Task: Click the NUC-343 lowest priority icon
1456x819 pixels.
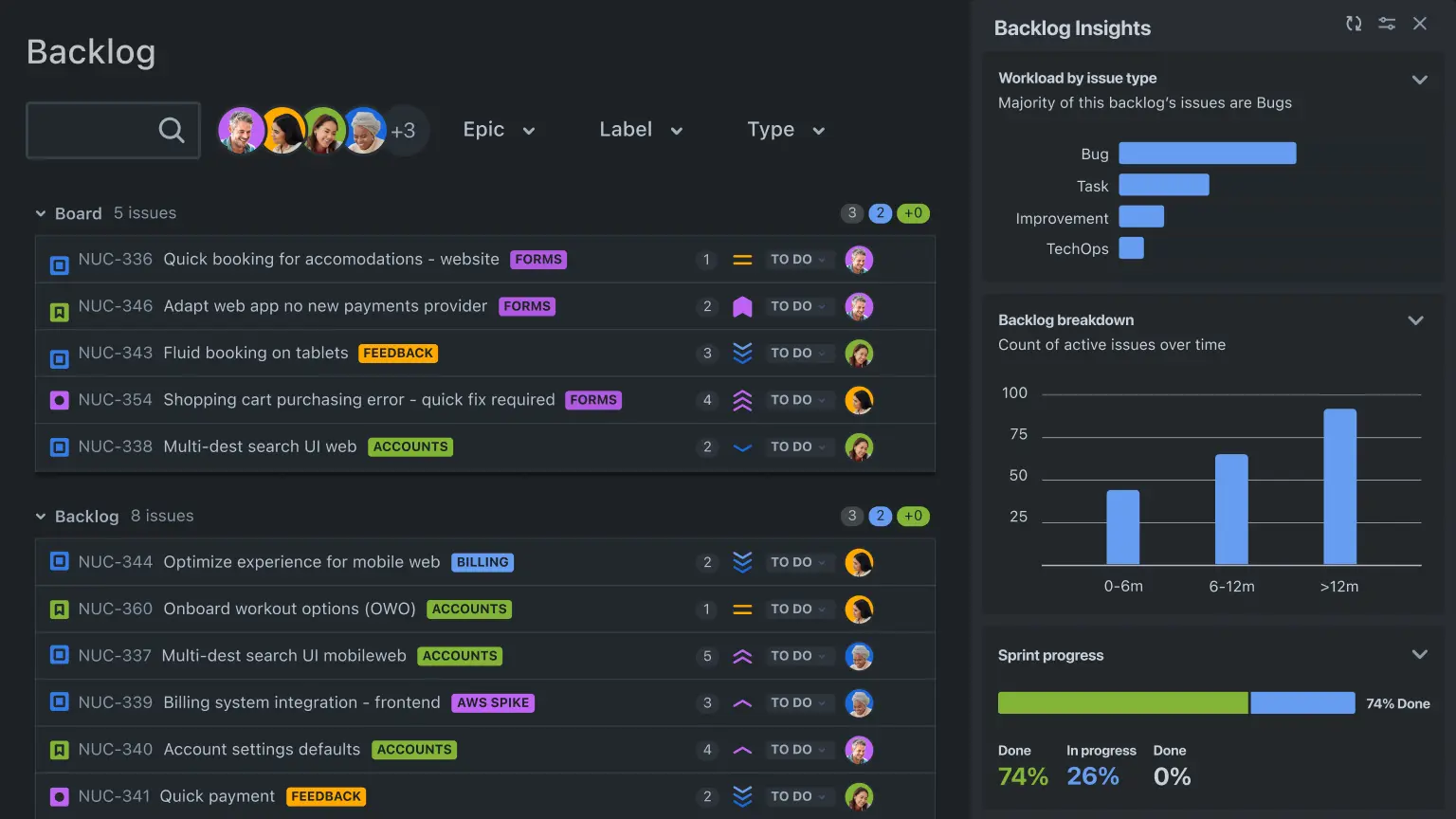Action: 742,354
